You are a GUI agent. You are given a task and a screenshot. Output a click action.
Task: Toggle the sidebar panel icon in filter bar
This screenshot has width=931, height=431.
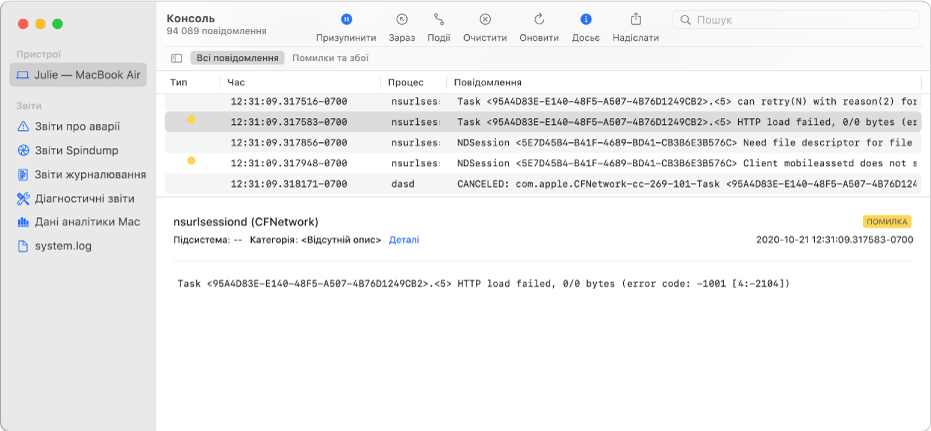tap(176, 58)
